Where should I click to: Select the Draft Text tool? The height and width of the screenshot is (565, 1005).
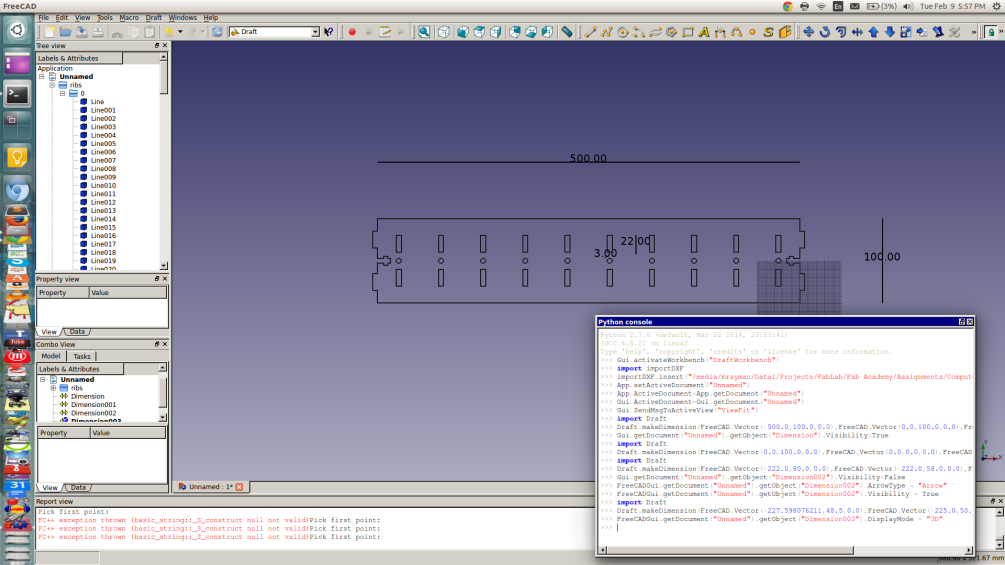tap(704, 32)
